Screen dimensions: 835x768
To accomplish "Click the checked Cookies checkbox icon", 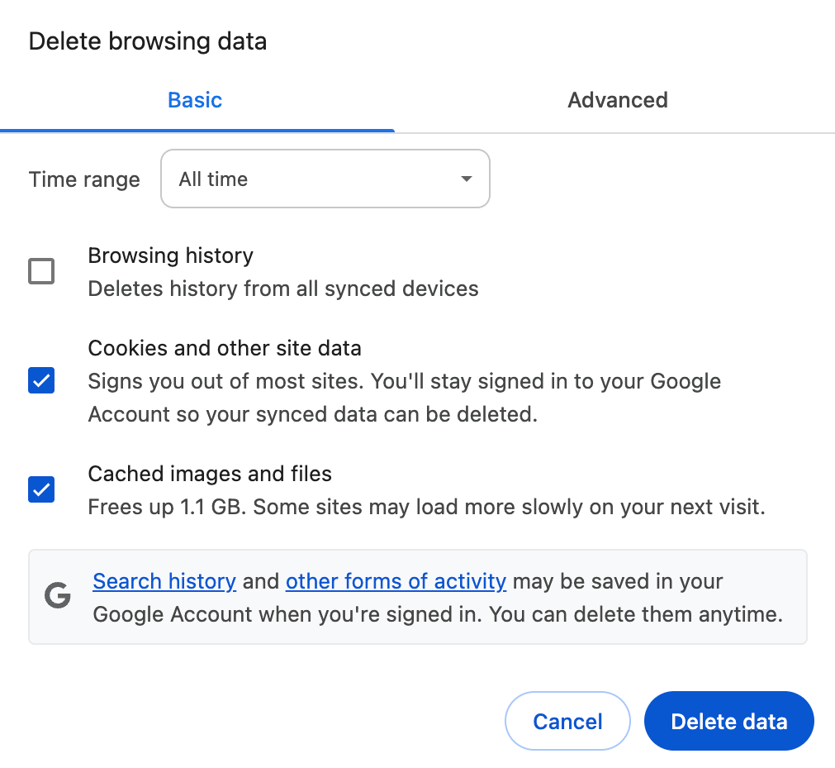I will 41,381.
